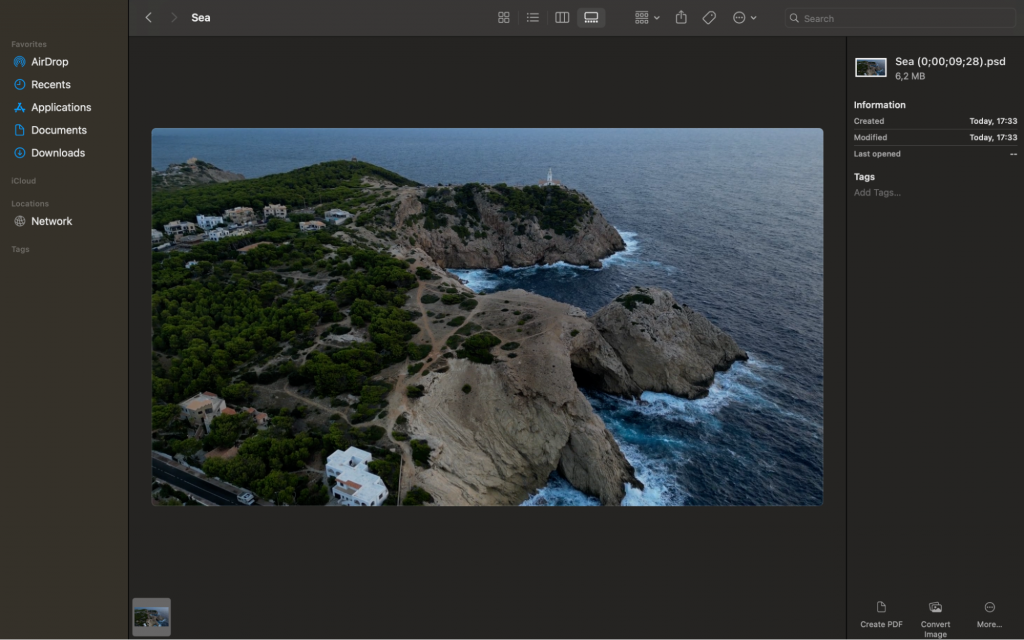Image resolution: width=1024 pixels, height=640 pixels.
Task: Navigate back with the chevron
Action: pyautogui.click(x=149, y=17)
